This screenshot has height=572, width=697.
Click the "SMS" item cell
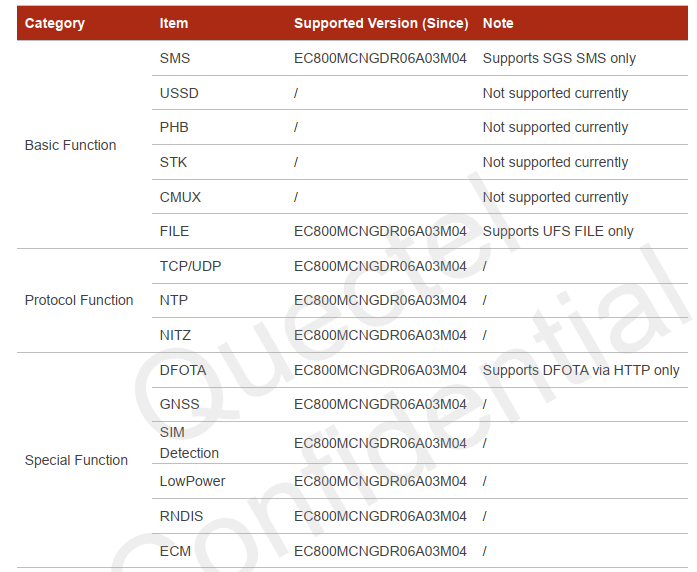[175, 58]
